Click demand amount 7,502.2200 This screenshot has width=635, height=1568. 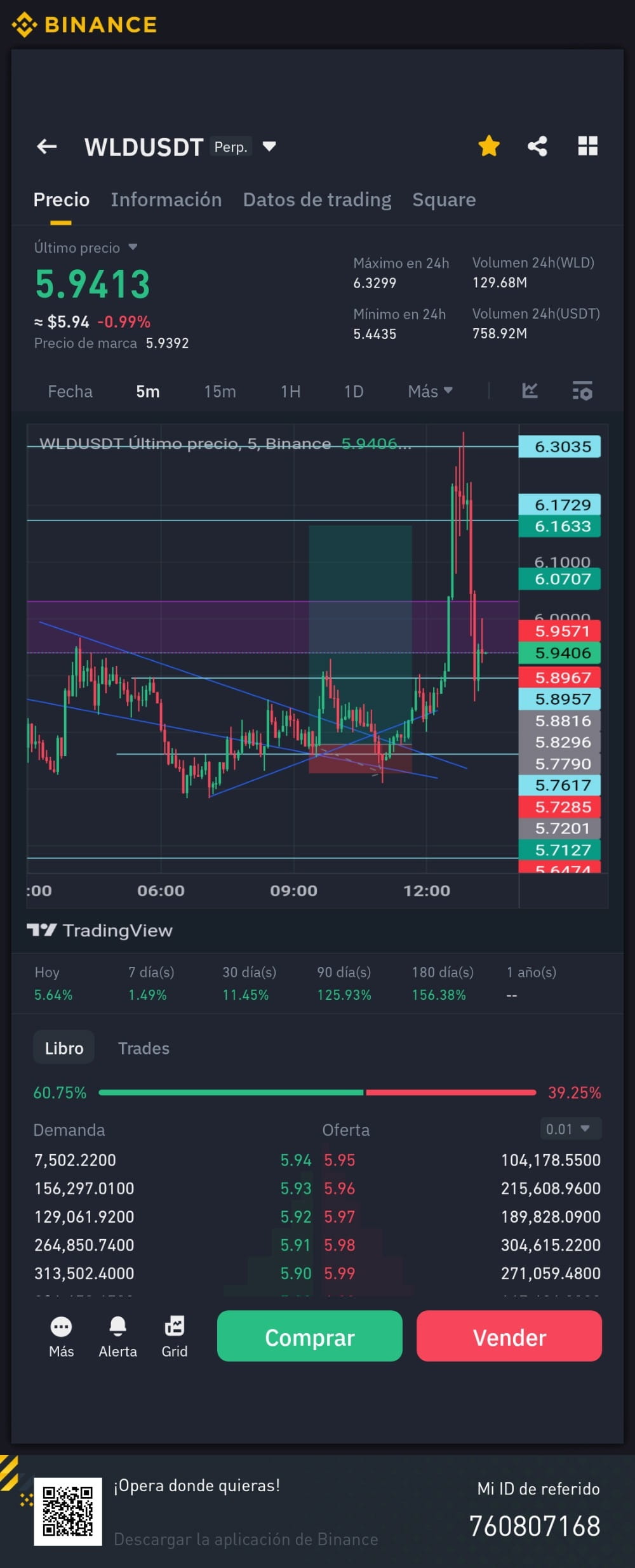pos(75,1160)
